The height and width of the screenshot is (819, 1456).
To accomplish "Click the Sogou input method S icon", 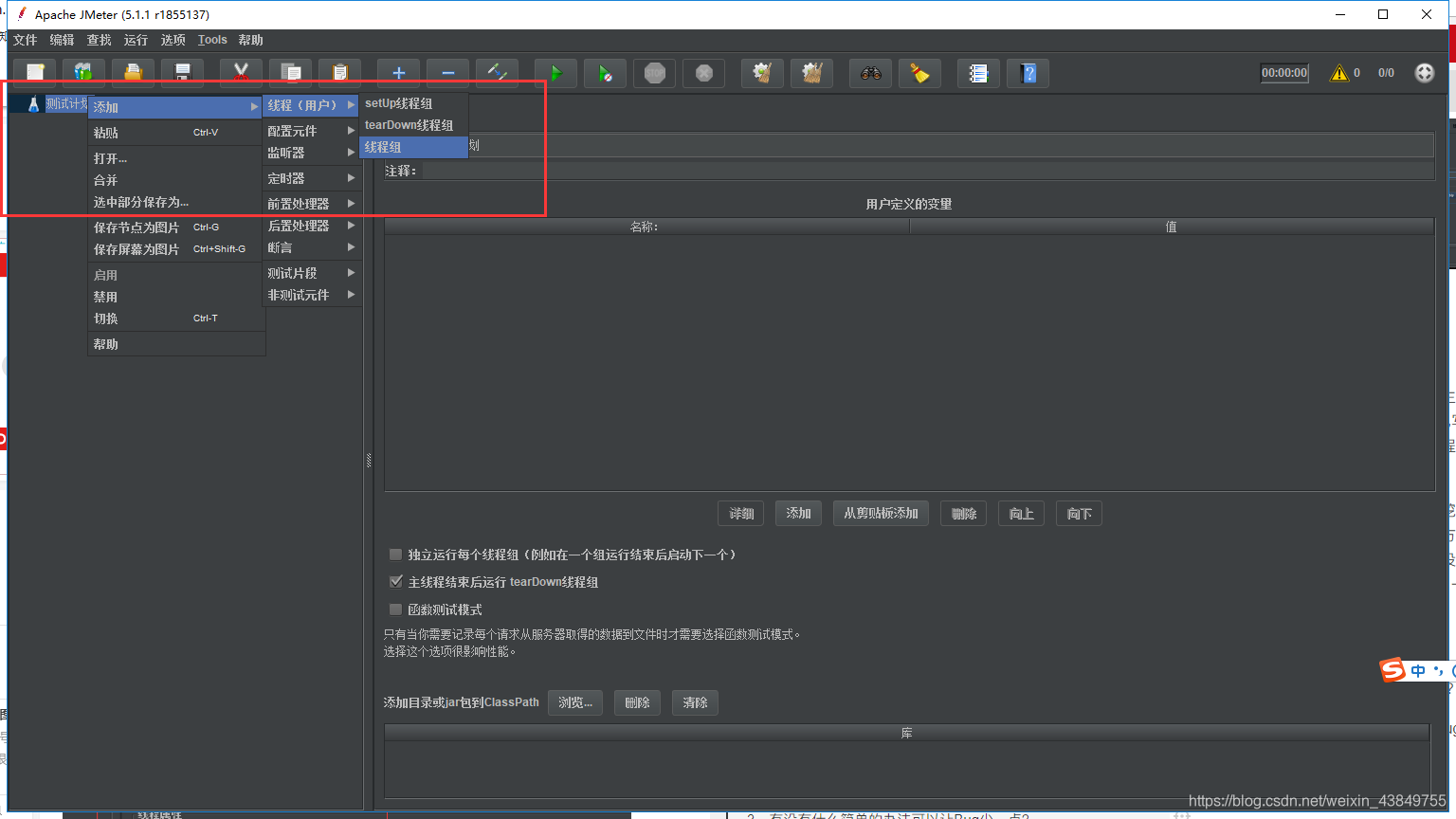I will pos(1392,670).
